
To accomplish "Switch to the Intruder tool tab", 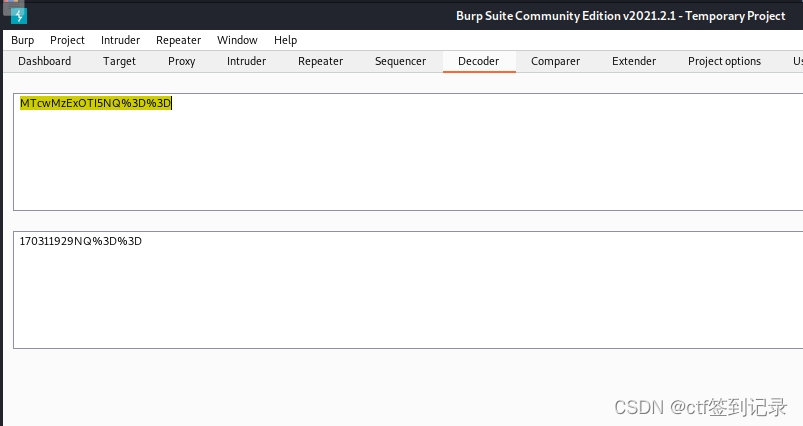I will click(x=246, y=61).
